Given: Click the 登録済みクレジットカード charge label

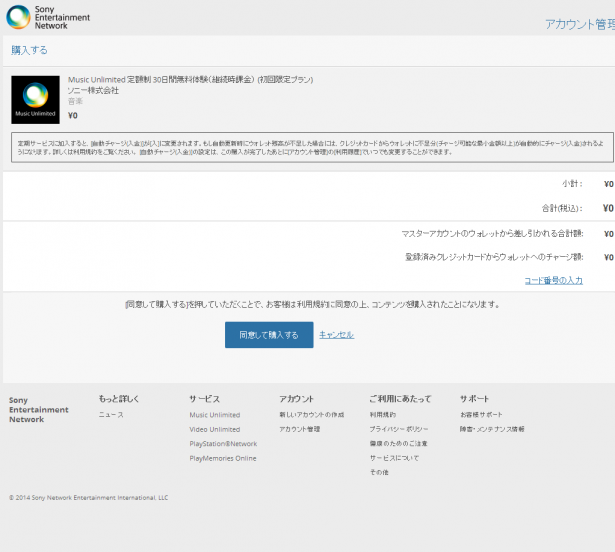Looking at the screenshot, I should click(x=494, y=257).
